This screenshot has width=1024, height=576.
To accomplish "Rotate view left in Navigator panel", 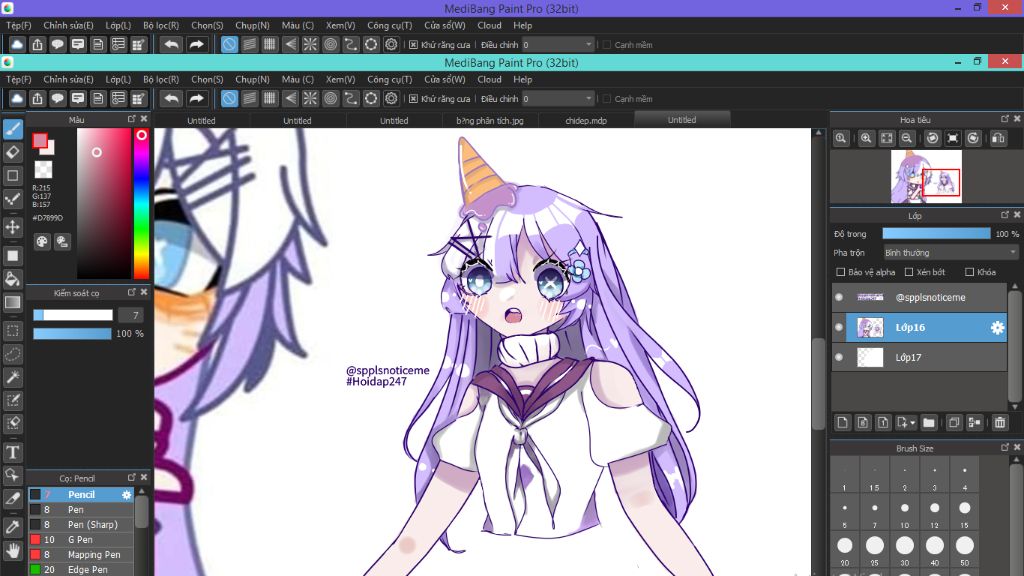I will [932, 138].
